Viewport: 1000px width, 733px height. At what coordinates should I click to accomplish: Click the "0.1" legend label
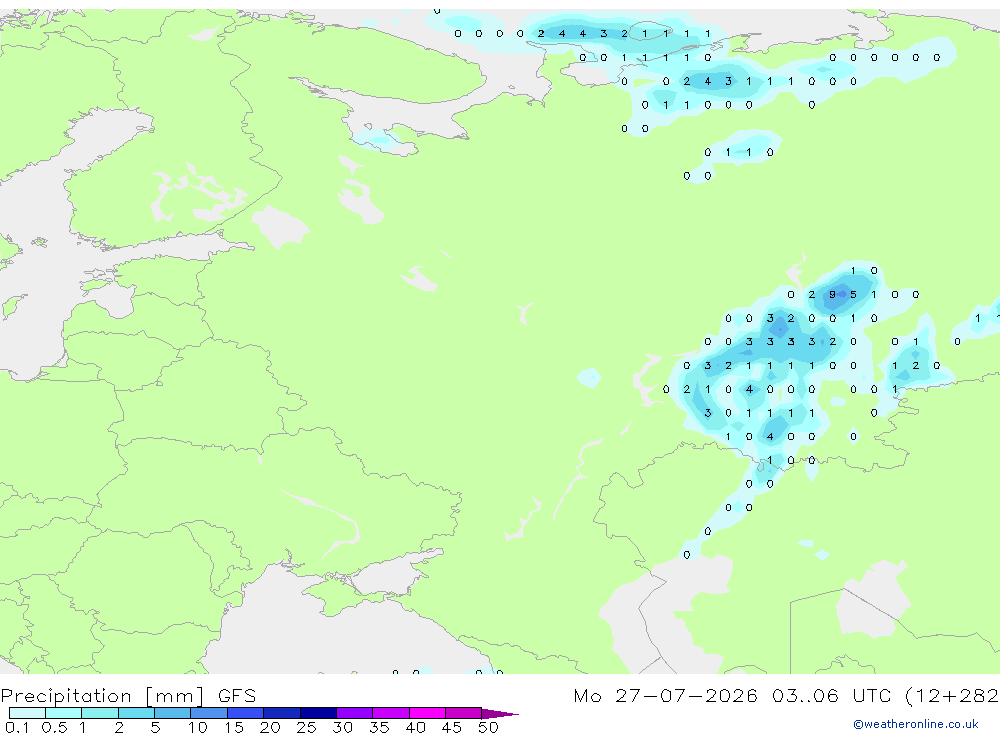[x=17, y=727]
